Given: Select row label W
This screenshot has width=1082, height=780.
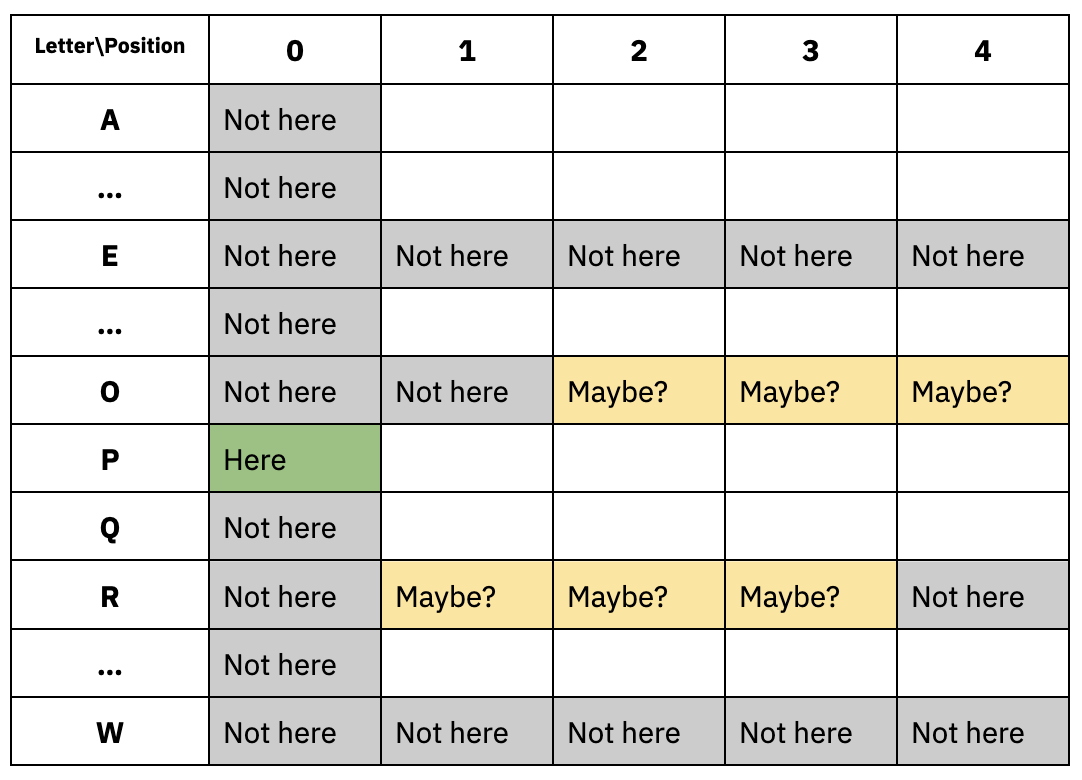Looking at the screenshot, I should click(x=110, y=732).
